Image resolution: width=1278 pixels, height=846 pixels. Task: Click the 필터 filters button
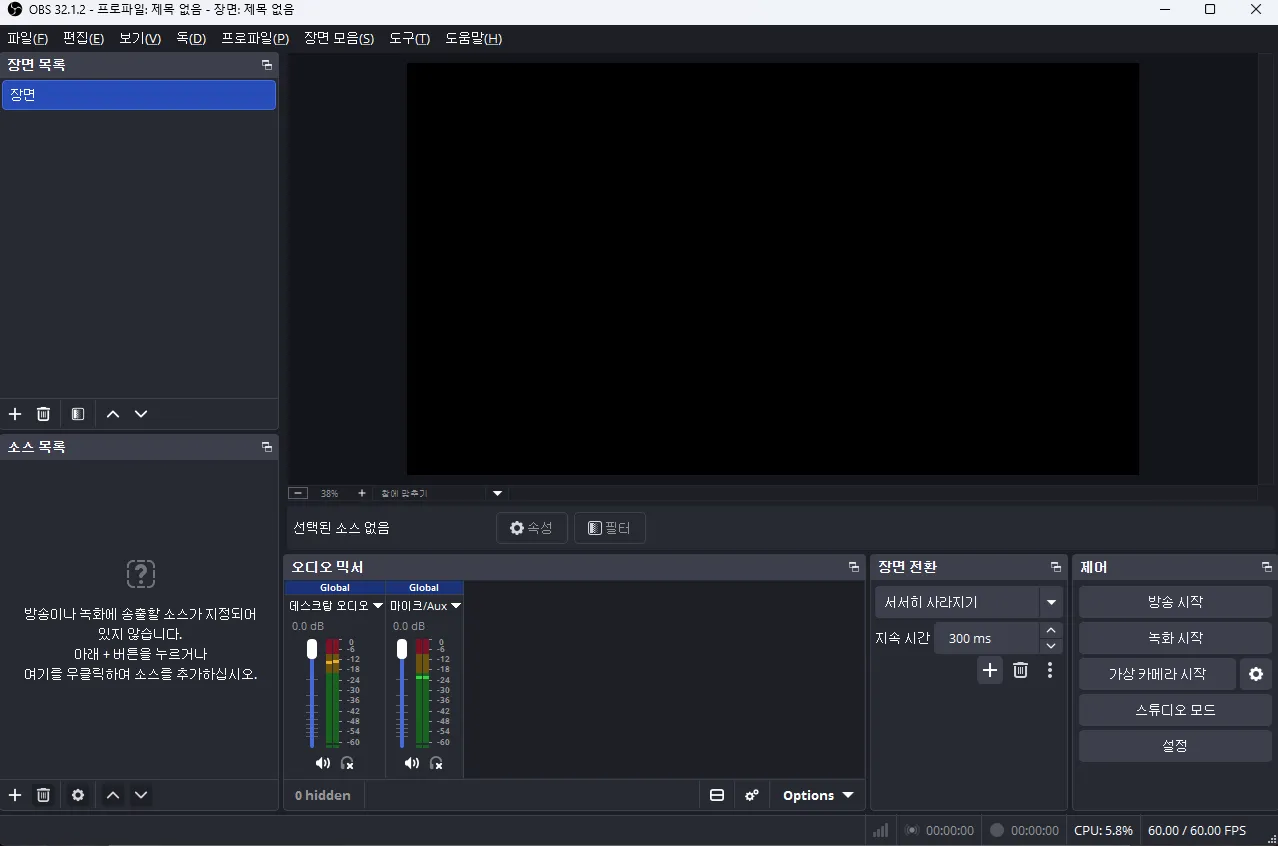pyautogui.click(x=610, y=528)
